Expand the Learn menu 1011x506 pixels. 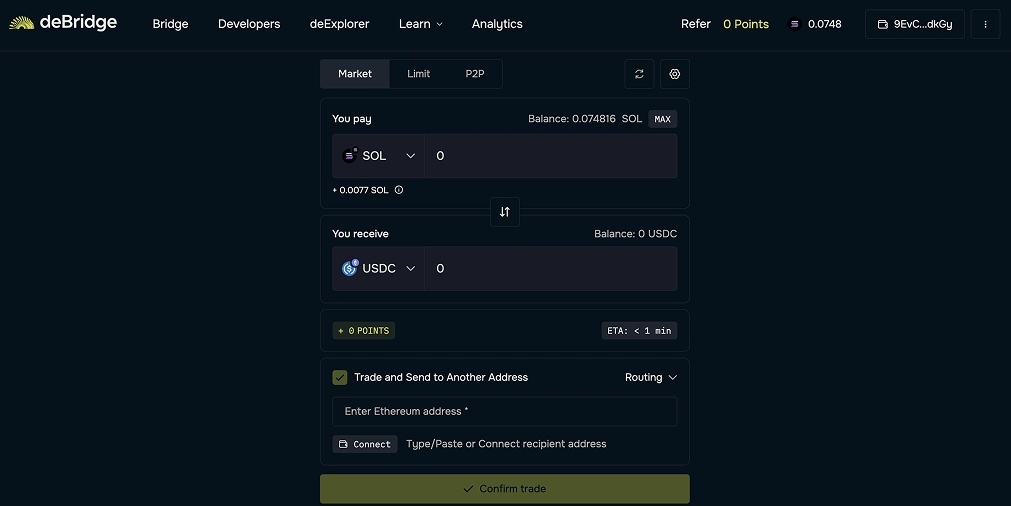point(420,24)
